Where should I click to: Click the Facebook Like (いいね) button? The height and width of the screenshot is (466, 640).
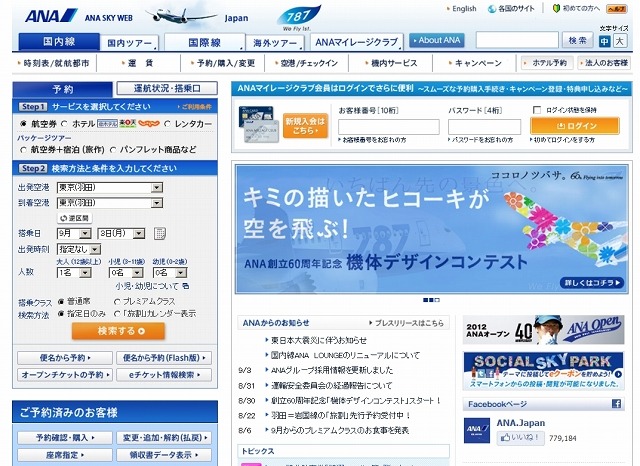[x=520, y=438]
